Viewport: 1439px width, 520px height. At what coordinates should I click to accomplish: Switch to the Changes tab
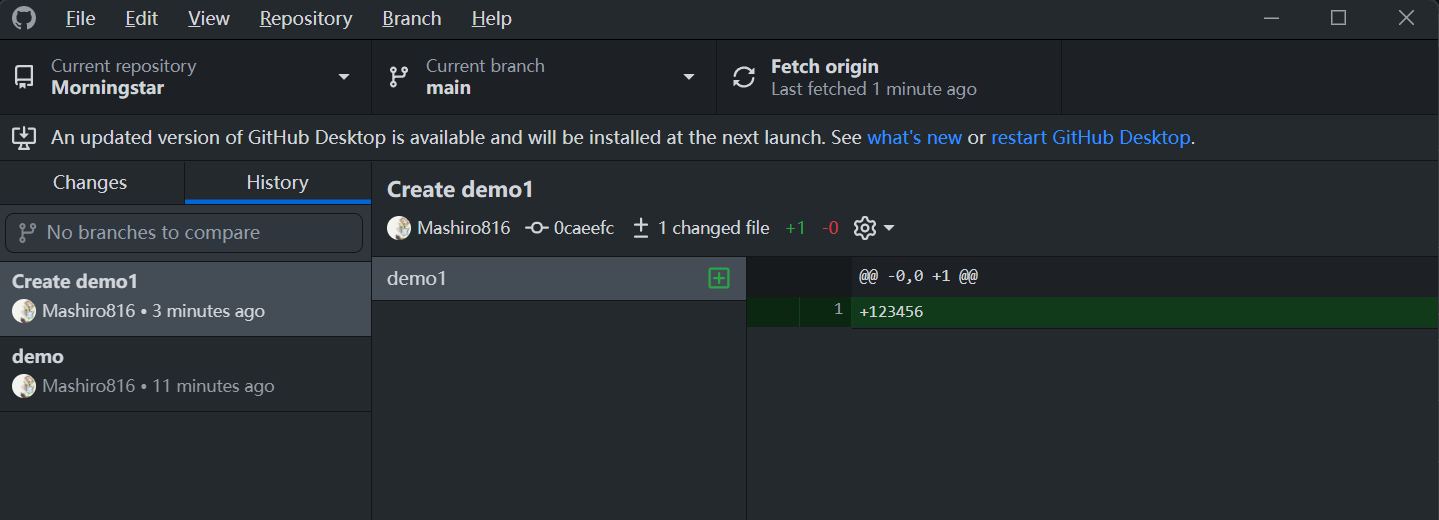pos(90,182)
